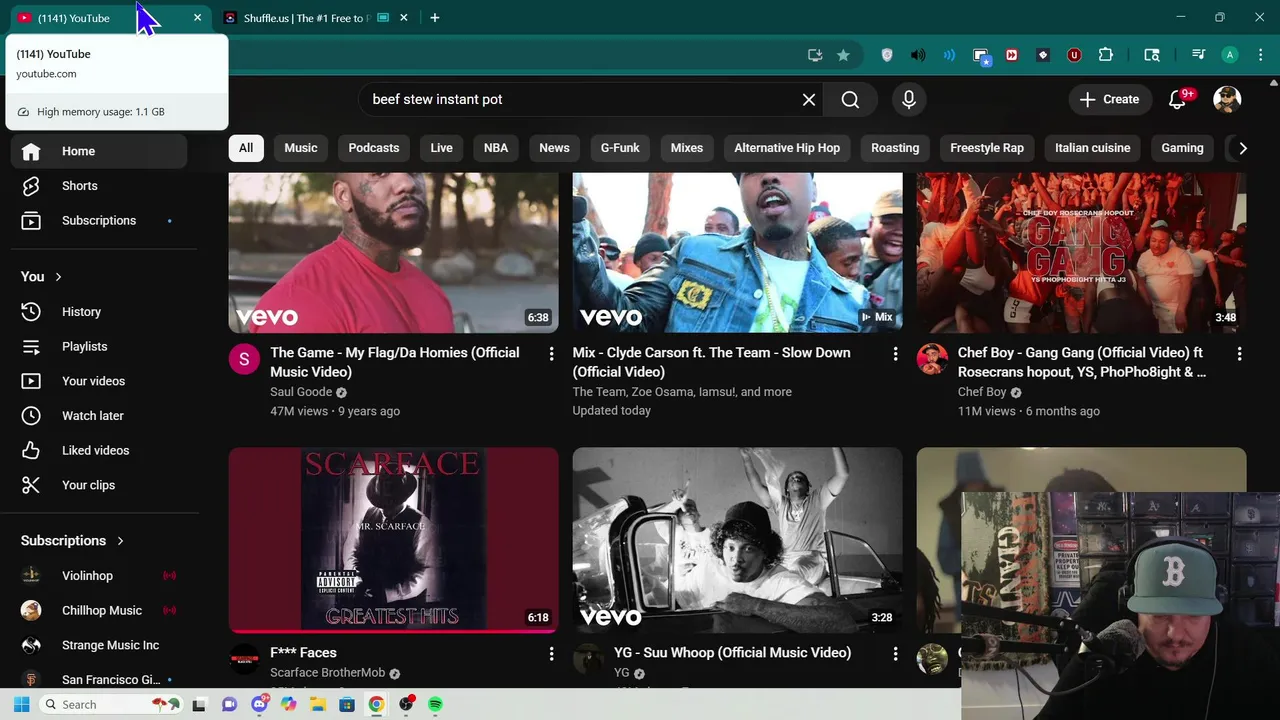Open more options for The Game video

(x=551, y=354)
